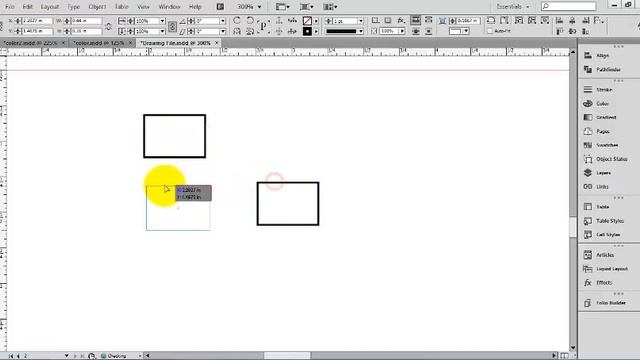640x360 pixels.
Task: Open the Folio Builder panel
Action: 605,303
